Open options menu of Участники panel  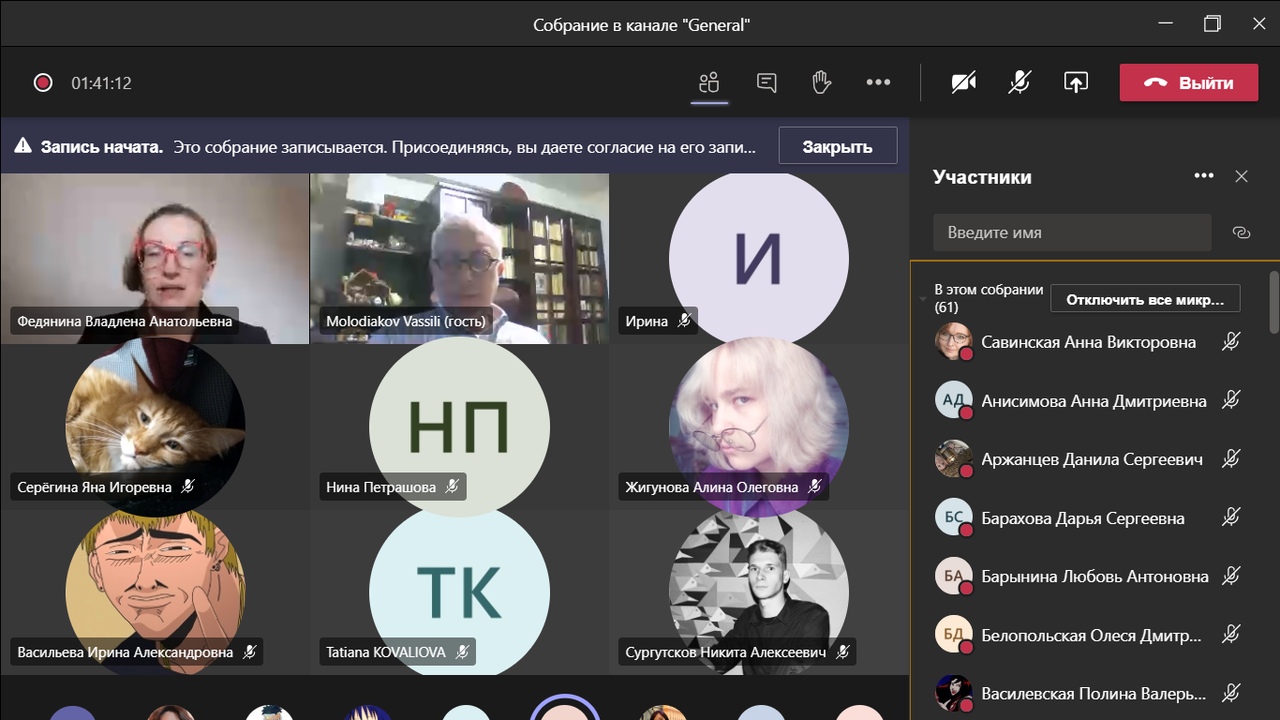point(1204,176)
